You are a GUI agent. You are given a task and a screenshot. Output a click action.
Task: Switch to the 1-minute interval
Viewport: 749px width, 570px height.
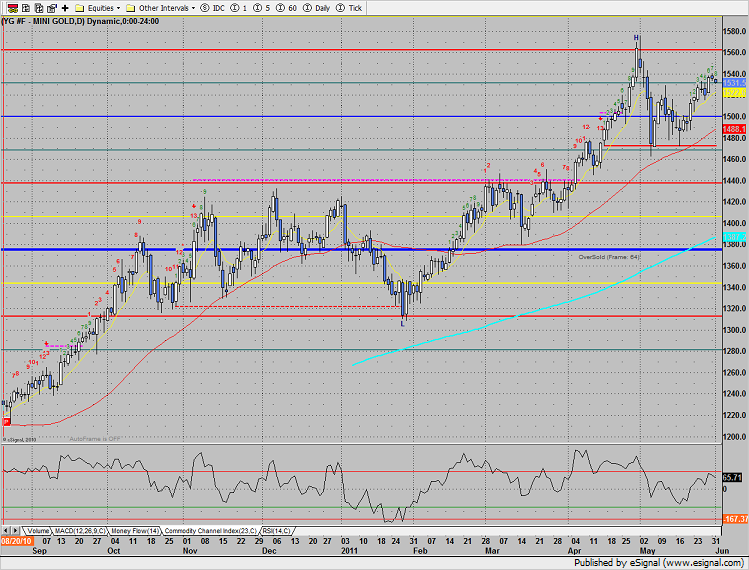coord(239,8)
